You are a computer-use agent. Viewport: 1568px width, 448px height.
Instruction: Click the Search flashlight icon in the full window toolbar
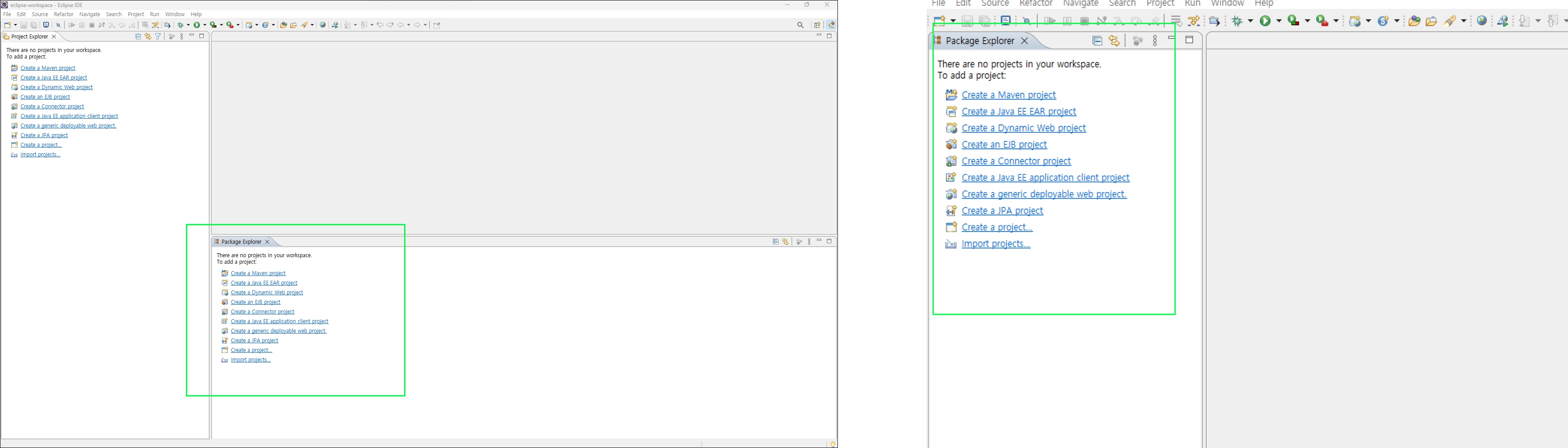[x=304, y=25]
